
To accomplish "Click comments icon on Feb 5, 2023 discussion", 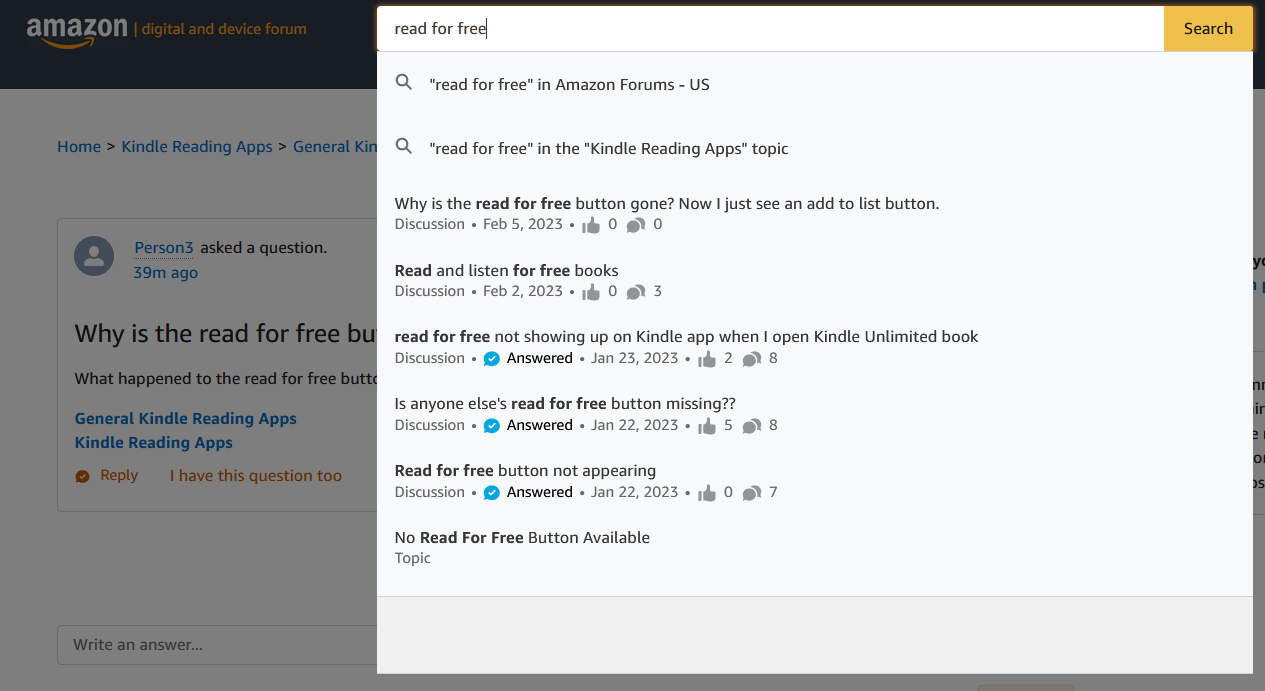I will 636,225.
